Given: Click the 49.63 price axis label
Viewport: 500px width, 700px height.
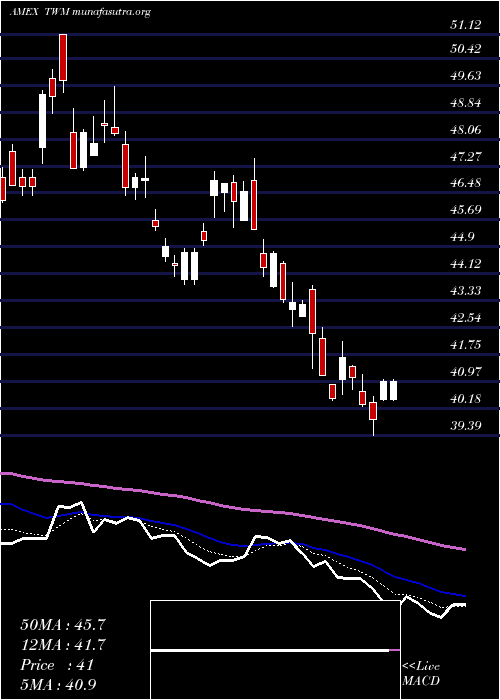Looking at the screenshot, I should click(x=466, y=76).
